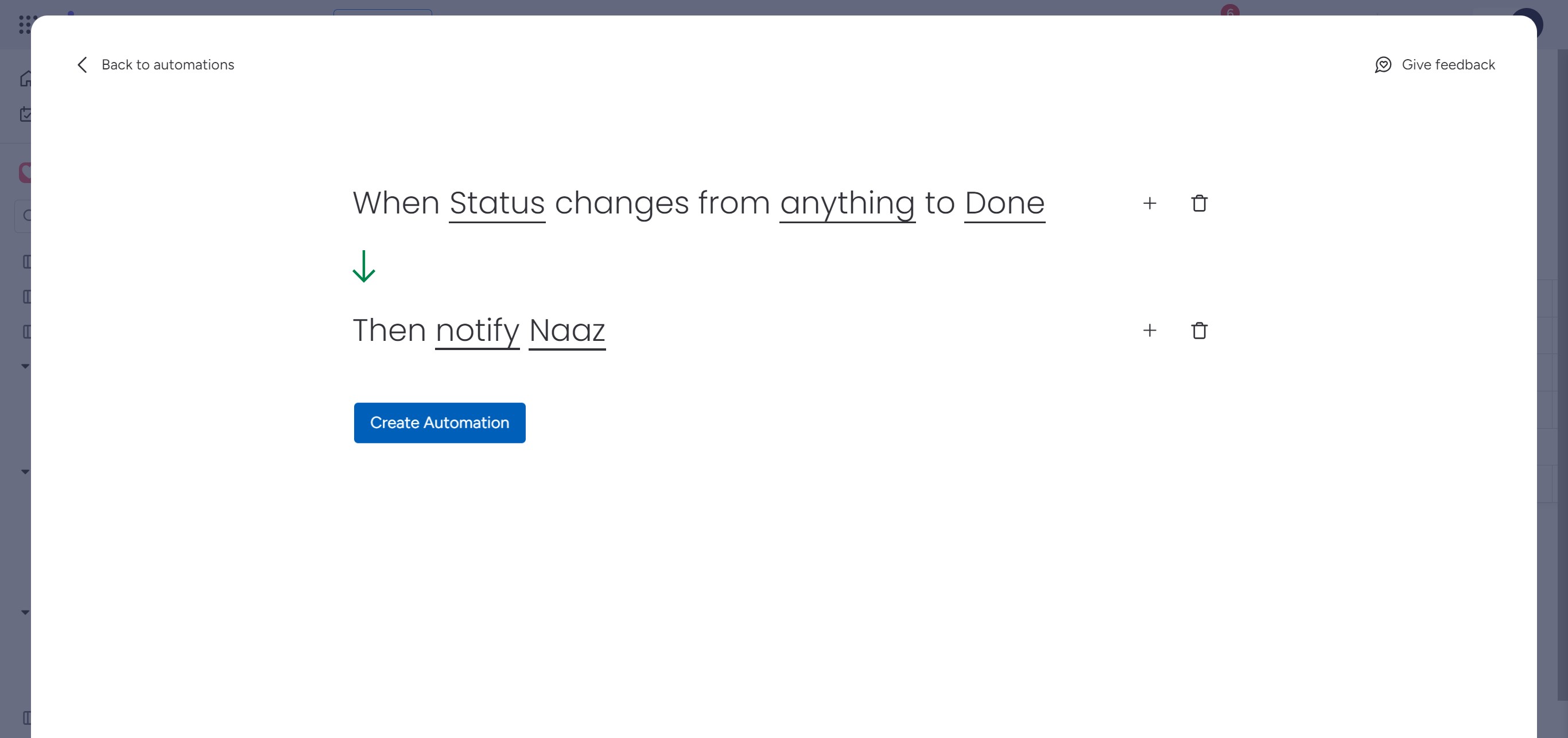Click the Give feedback link

[1448, 64]
